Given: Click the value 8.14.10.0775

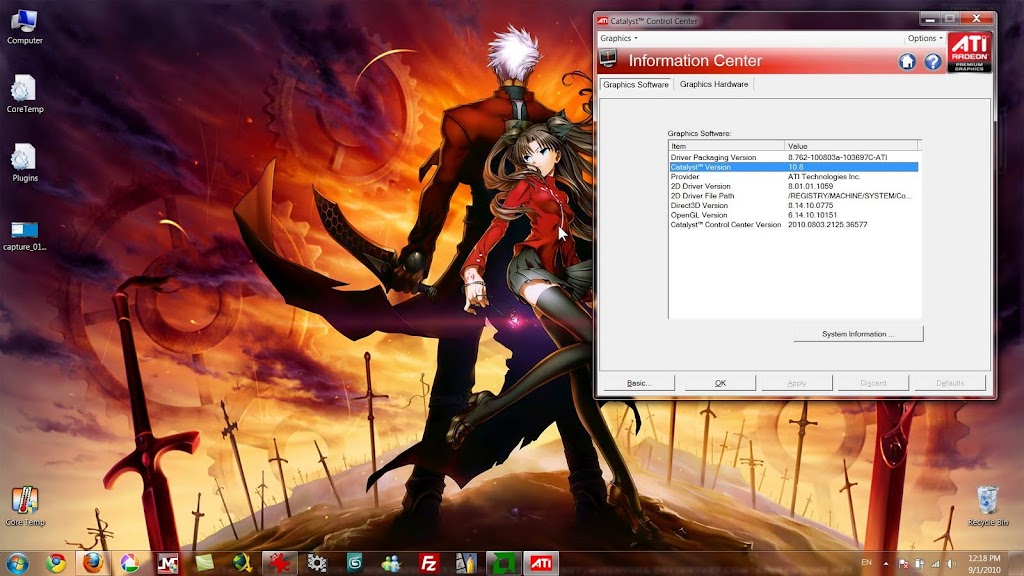Looking at the screenshot, I should pyautogui.click(x=810, y=205).
